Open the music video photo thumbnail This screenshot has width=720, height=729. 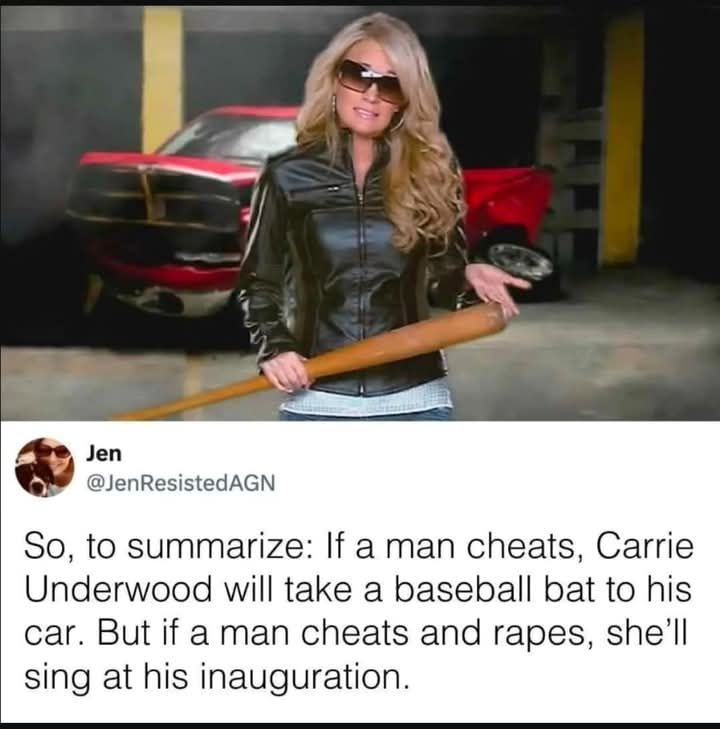point(360,213)
